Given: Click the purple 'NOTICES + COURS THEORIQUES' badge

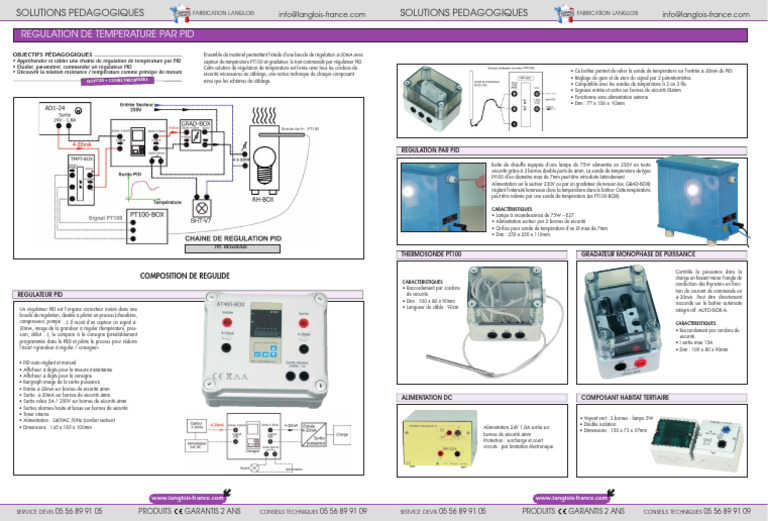Looking at the screenshot, I should pyautogui.click(x=118, y=80).
